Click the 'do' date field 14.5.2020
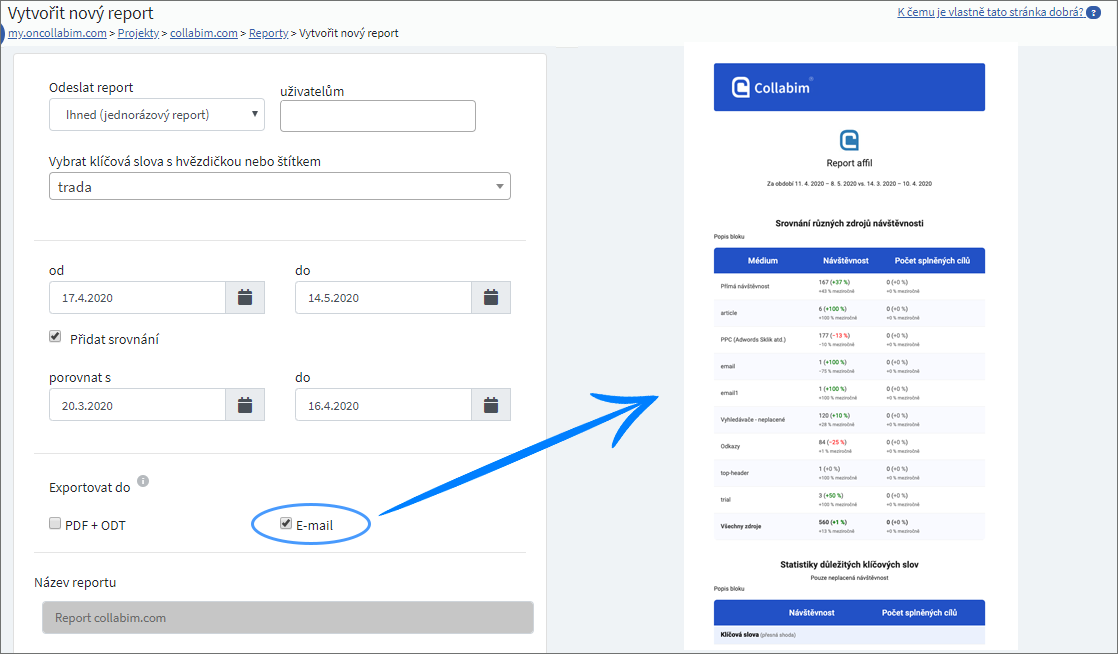1118x654 pixels. 384,297
